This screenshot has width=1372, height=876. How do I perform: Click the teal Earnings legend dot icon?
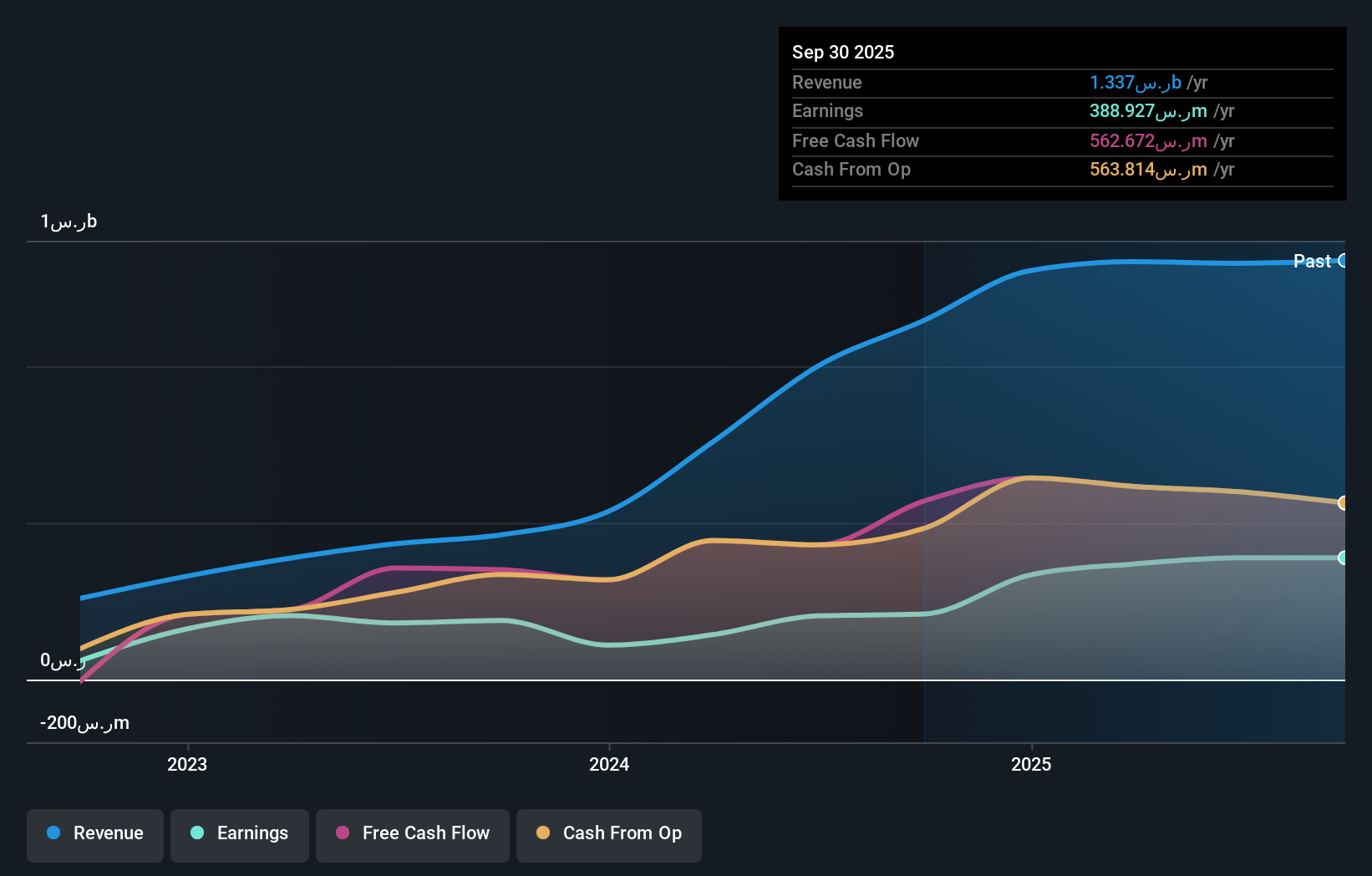196,833
